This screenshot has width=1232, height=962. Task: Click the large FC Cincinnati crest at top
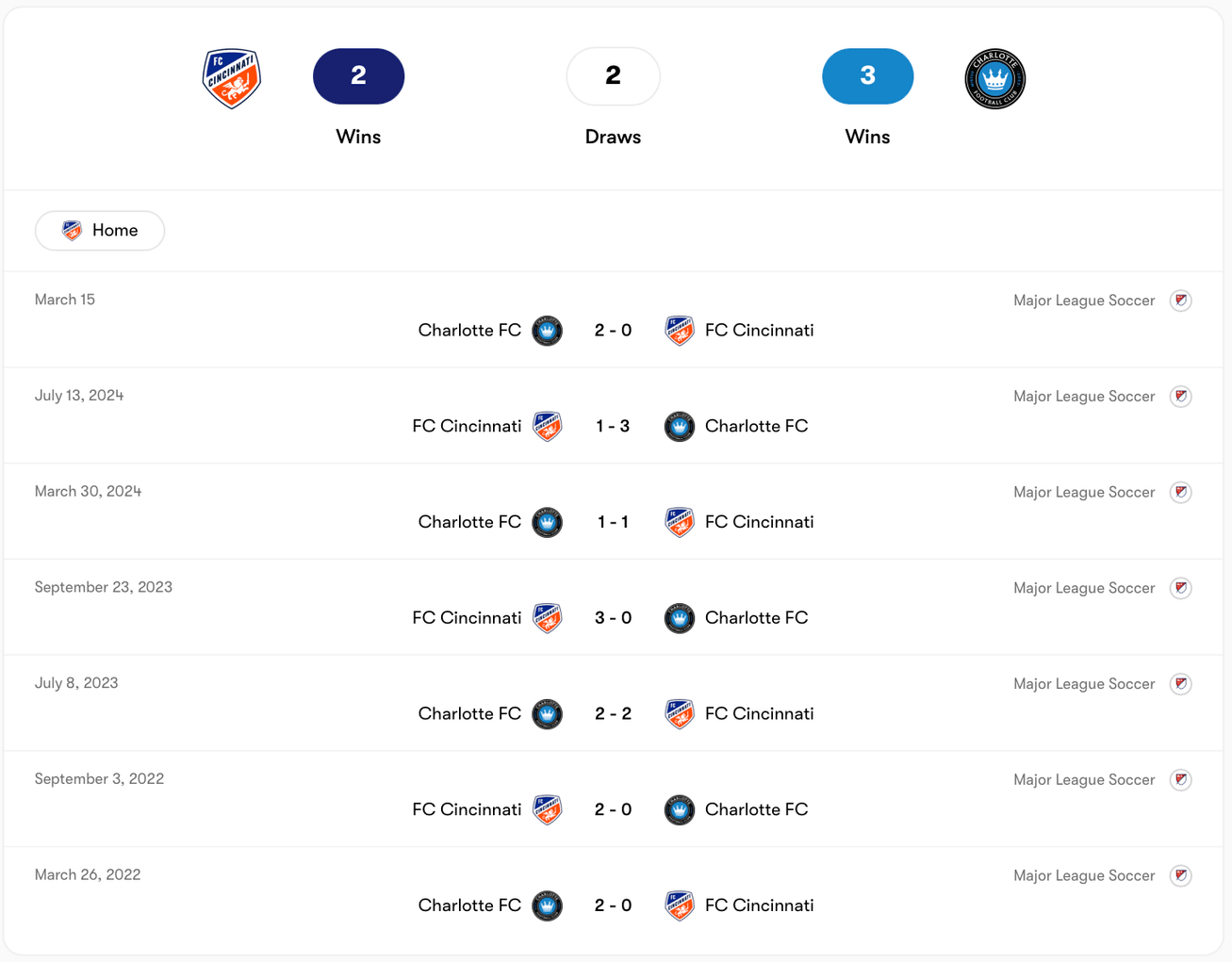pyautogui.click(x=232, y=78)
